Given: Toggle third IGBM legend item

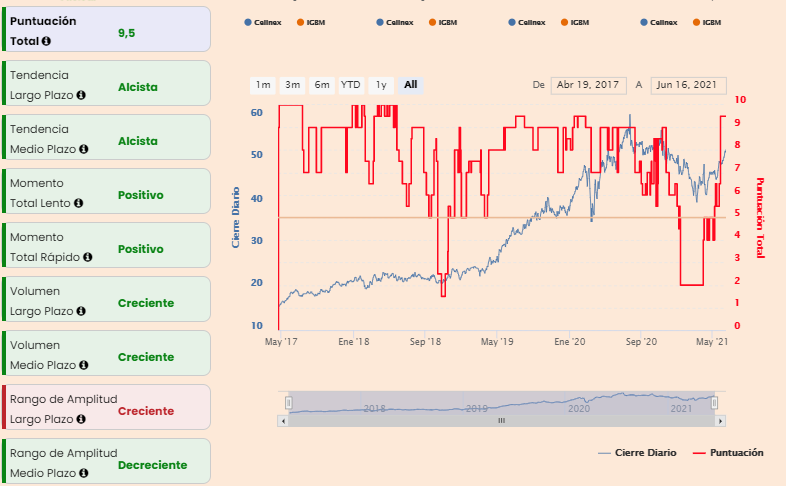Looking at the screenshot, I should (x=575, y=23).
